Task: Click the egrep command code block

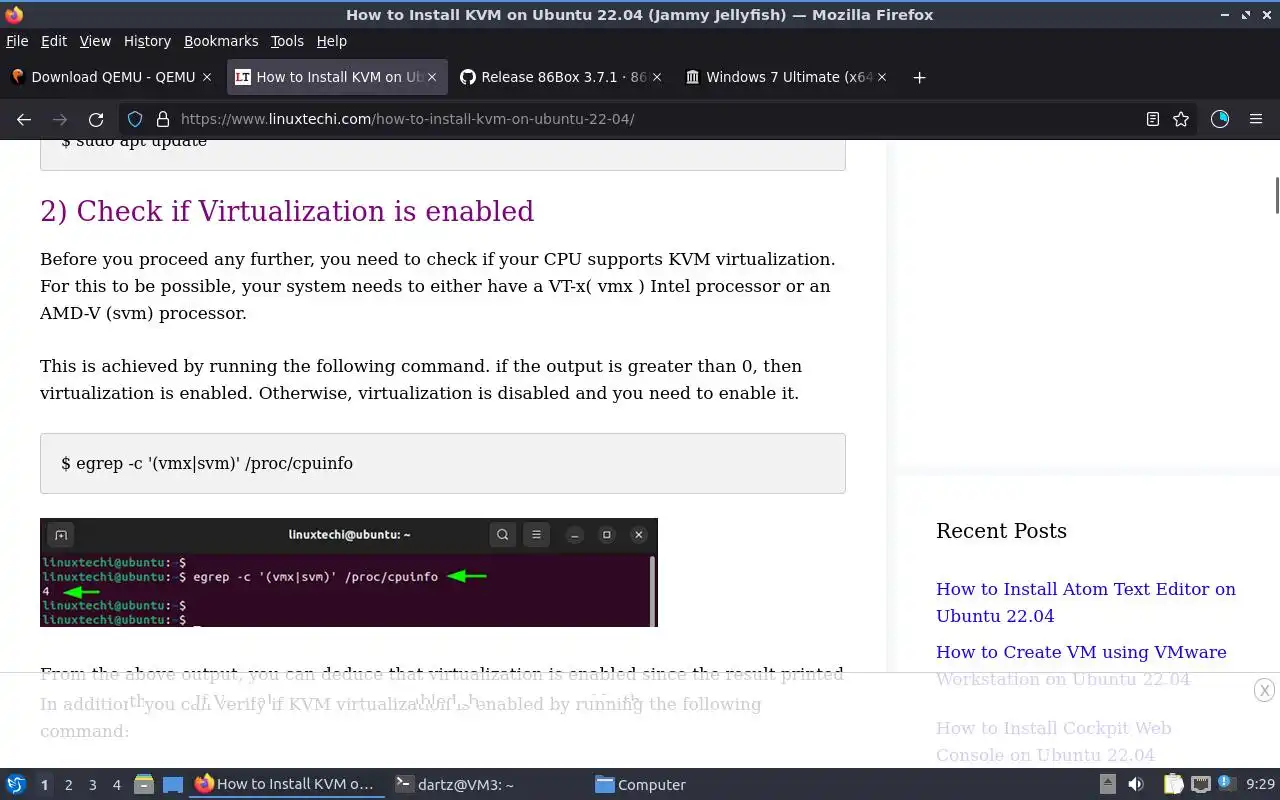Action: pyautogui.click(x=443, y=463)
